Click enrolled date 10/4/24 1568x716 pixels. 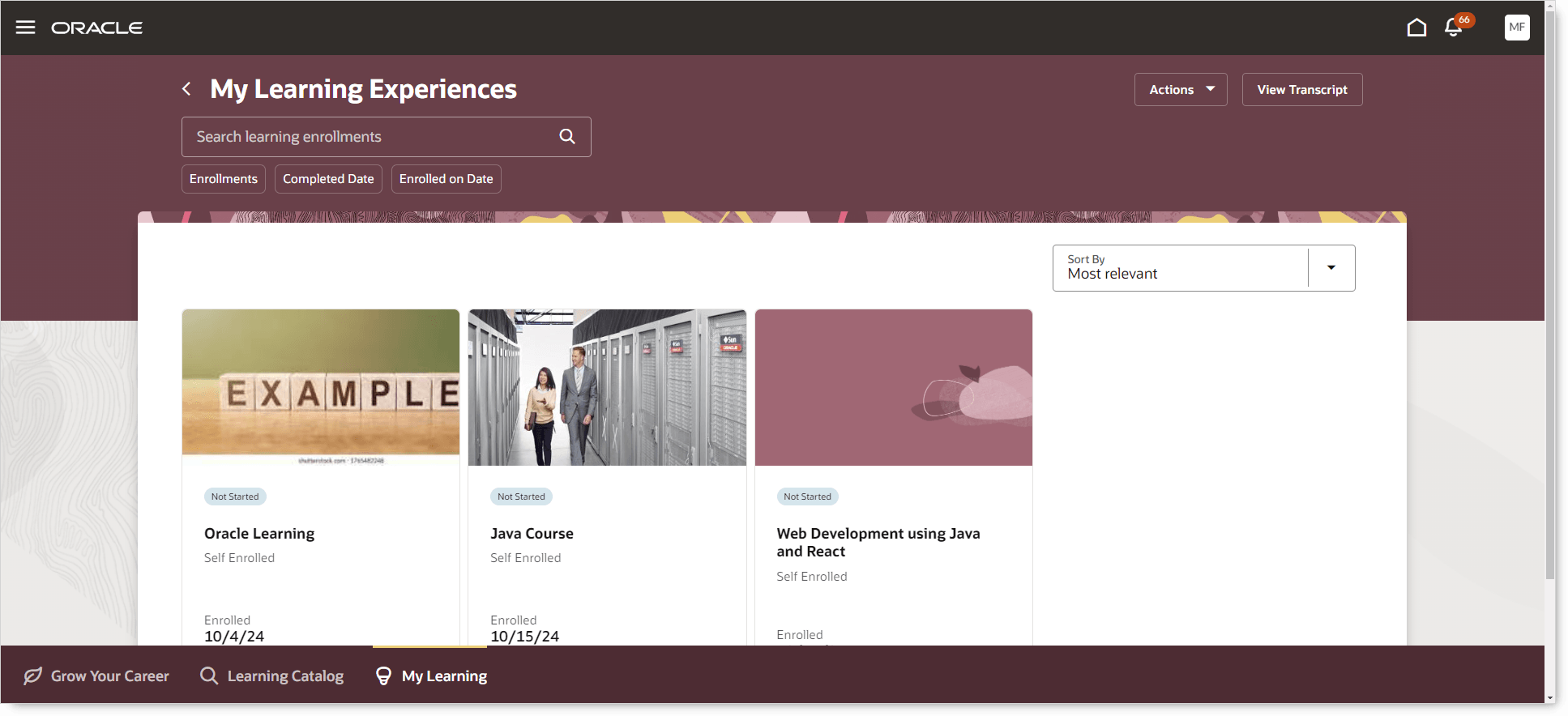tap(234, 637)
